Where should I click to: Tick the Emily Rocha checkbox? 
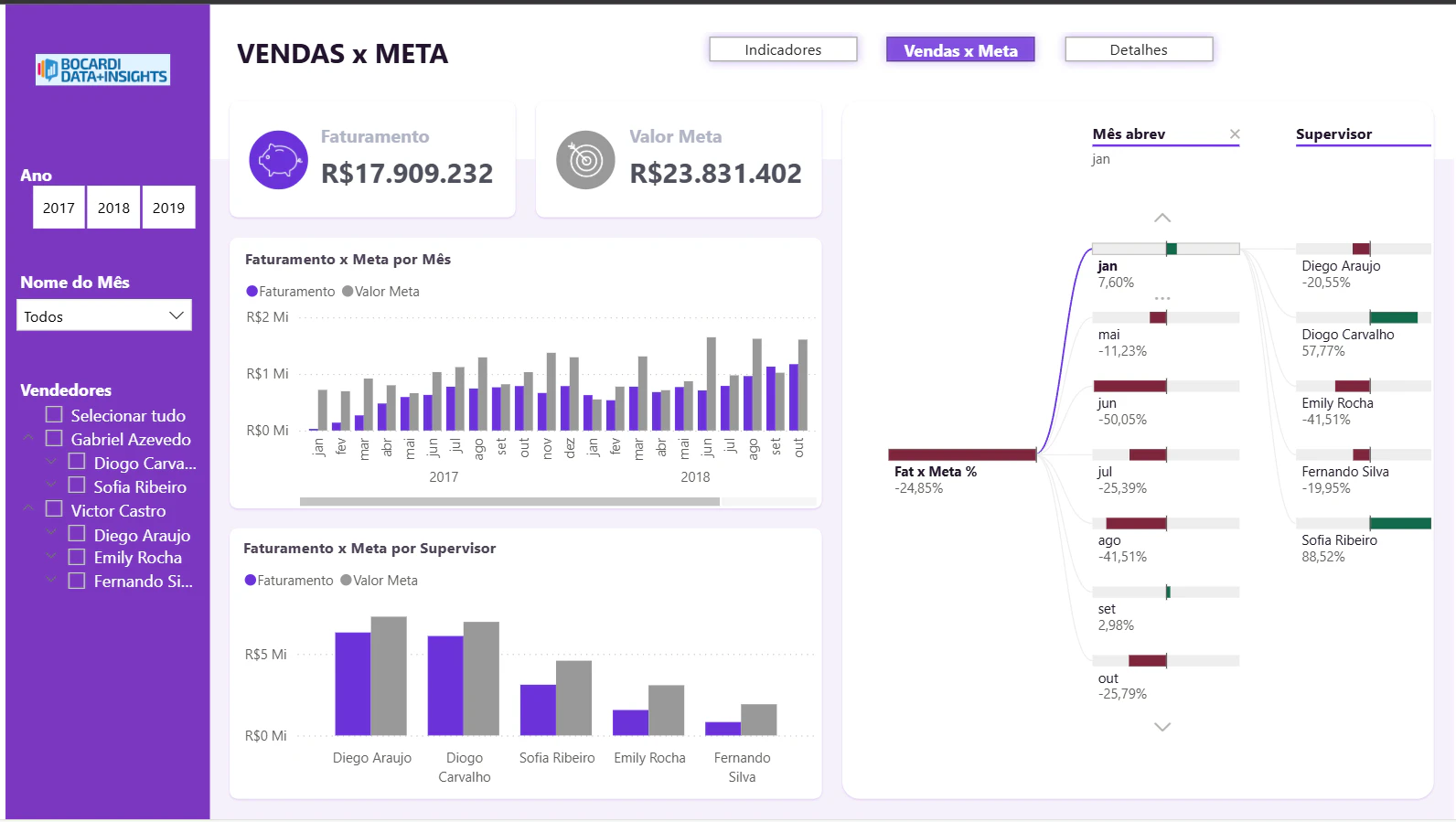[77, 557]
